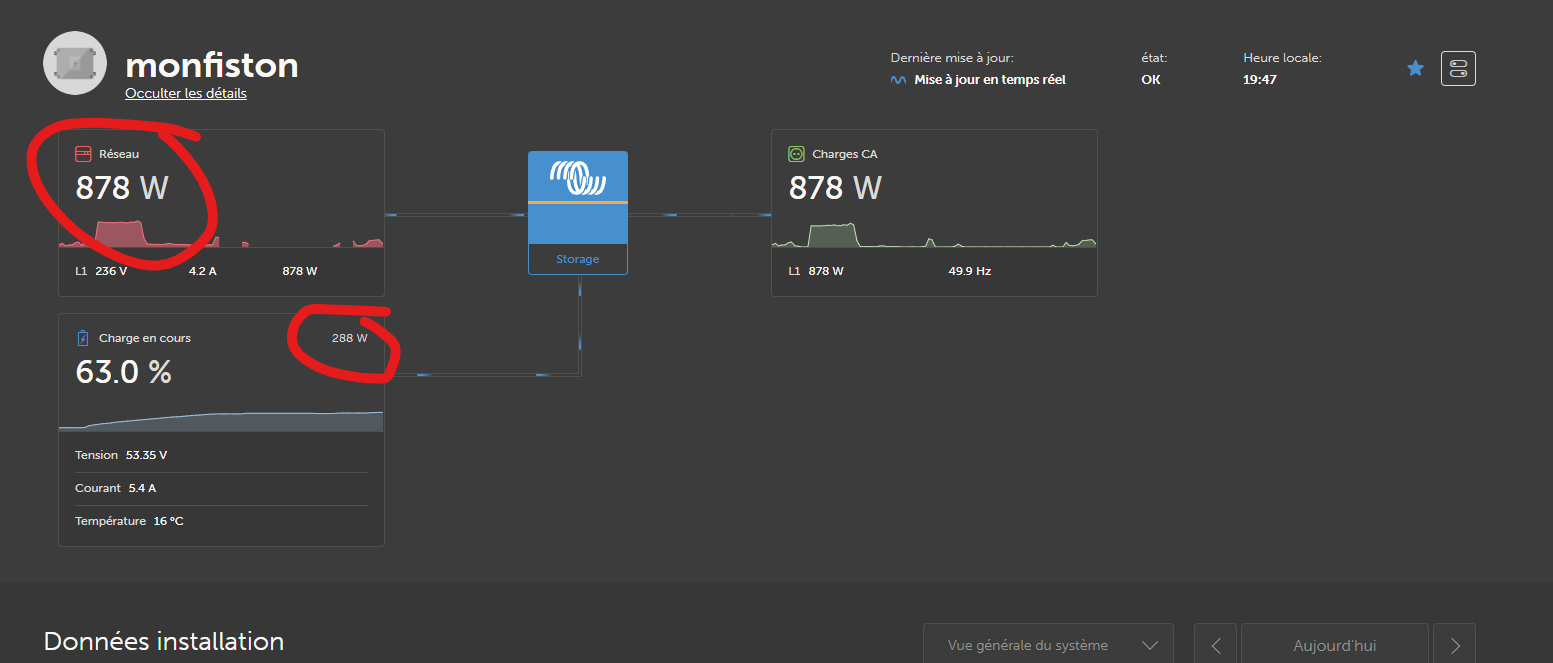Click the monfiston installation avatar image
1553x663 pixels.
pos(75,63)
